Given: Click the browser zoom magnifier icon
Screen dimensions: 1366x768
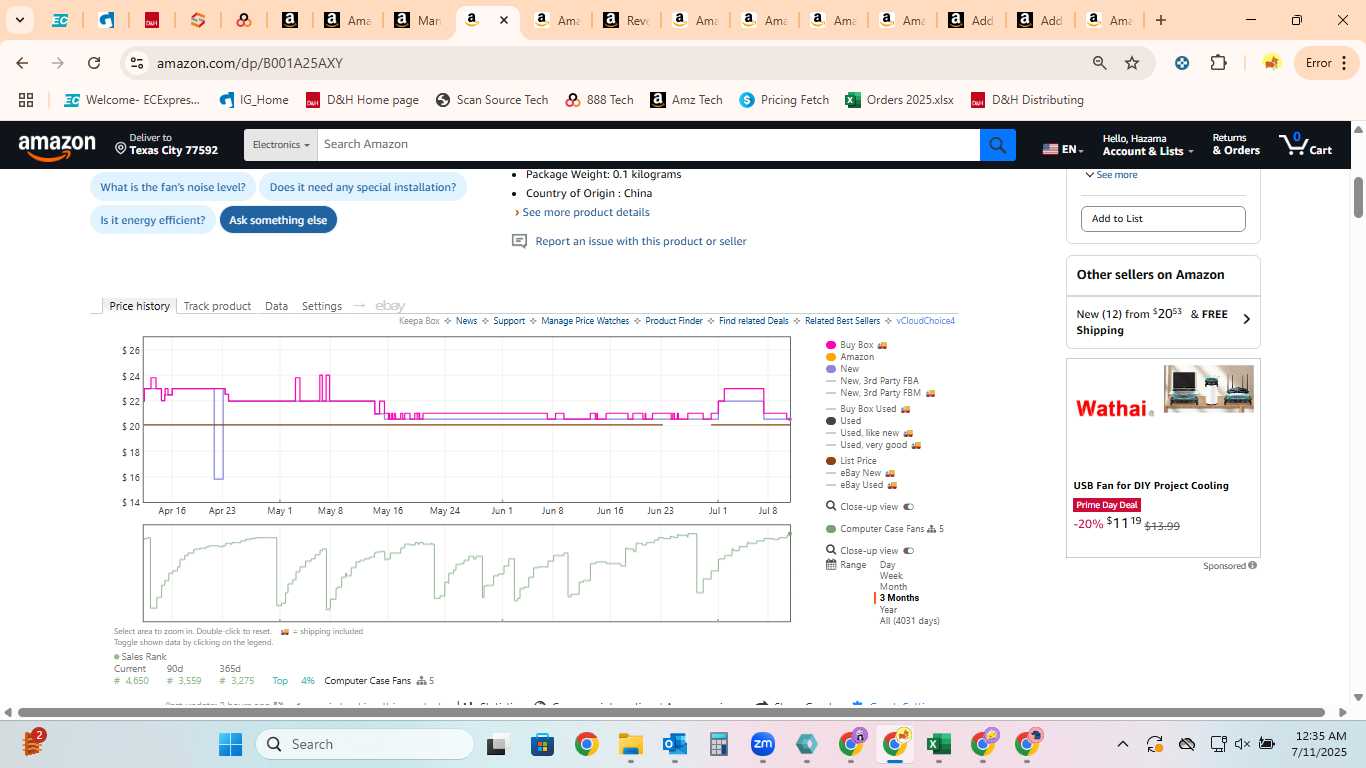Looking at the screenshot, I should click(x=1099, y=63).
